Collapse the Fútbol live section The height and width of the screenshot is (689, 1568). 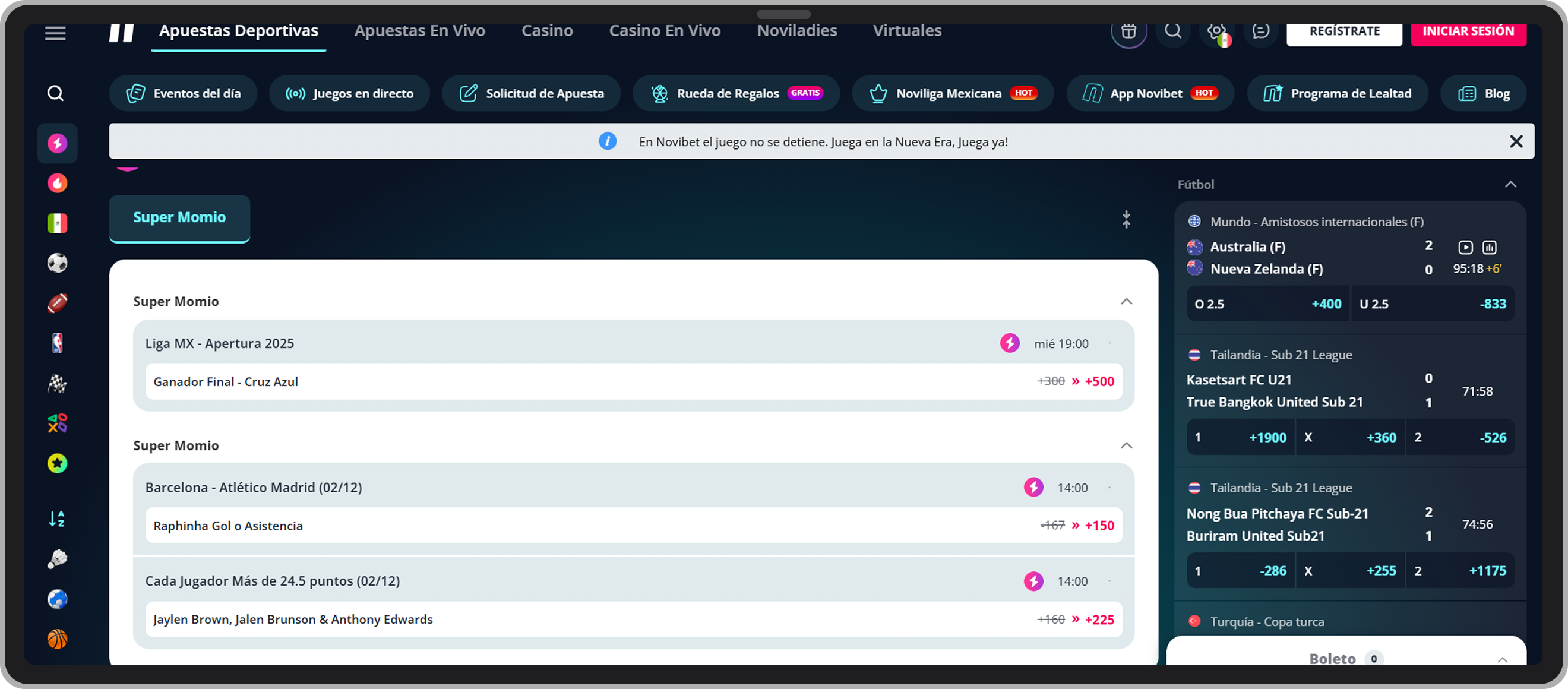click(x=1510, y=184)
